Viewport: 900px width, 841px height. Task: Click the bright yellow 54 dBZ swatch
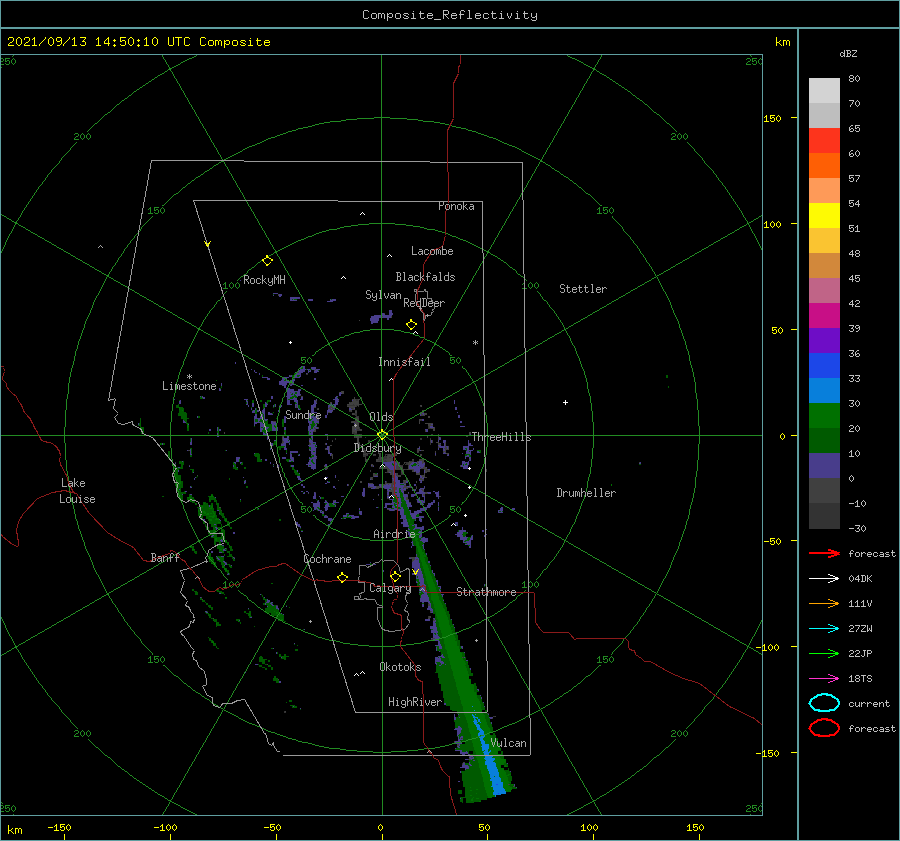pos(824,216)
